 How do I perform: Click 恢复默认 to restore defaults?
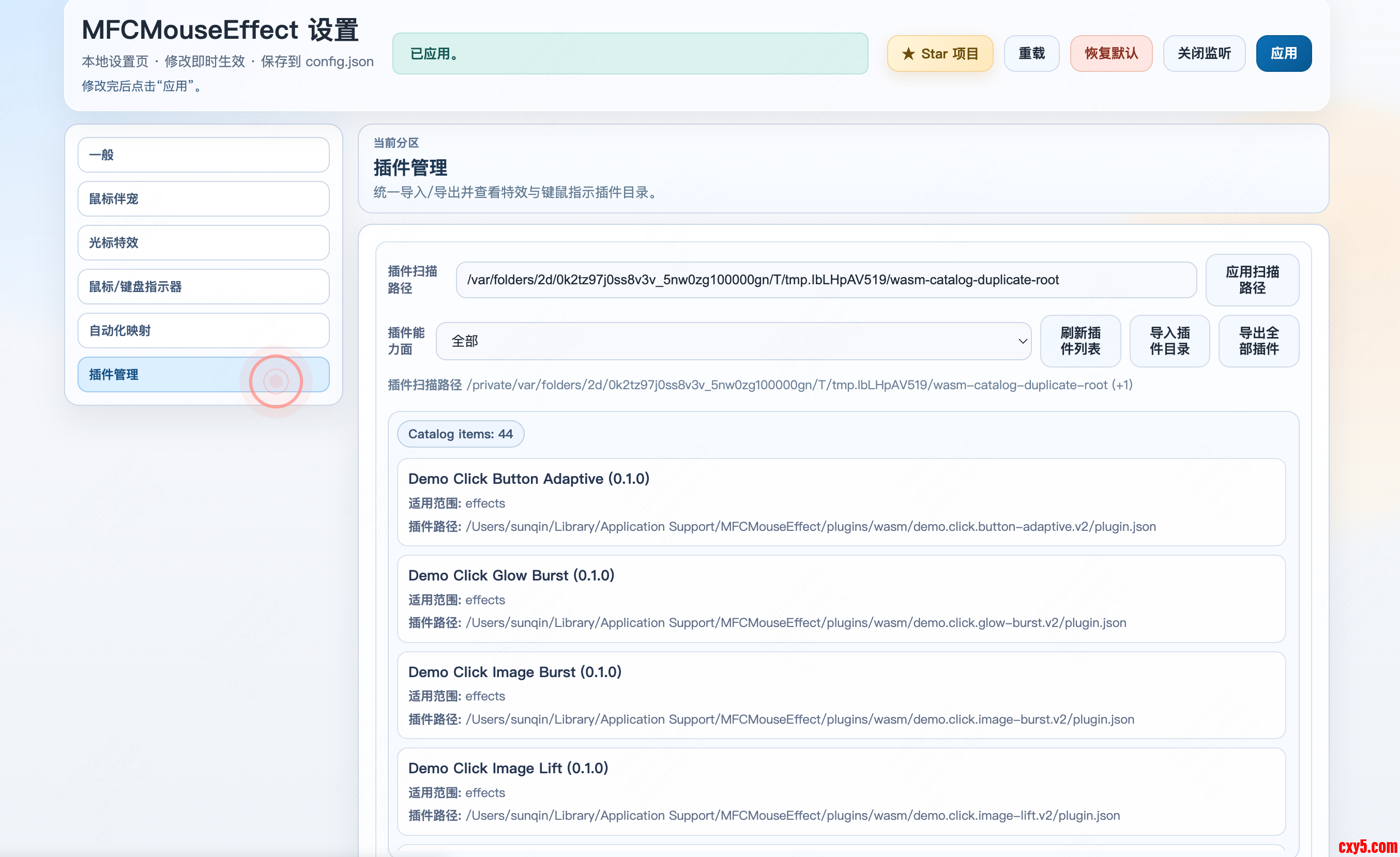click(x=1111, y=53)
